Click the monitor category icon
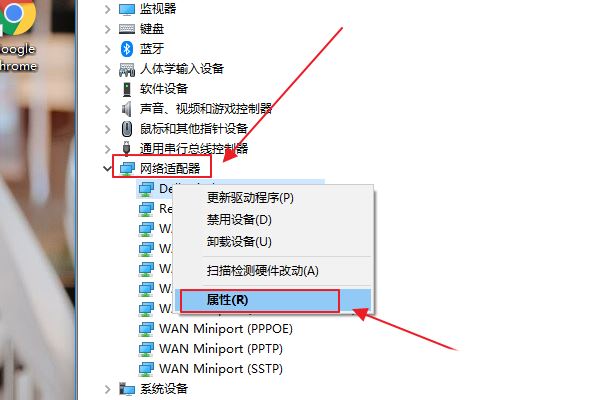The width and height of the screenshot is (600, 400). pos(127,9)
